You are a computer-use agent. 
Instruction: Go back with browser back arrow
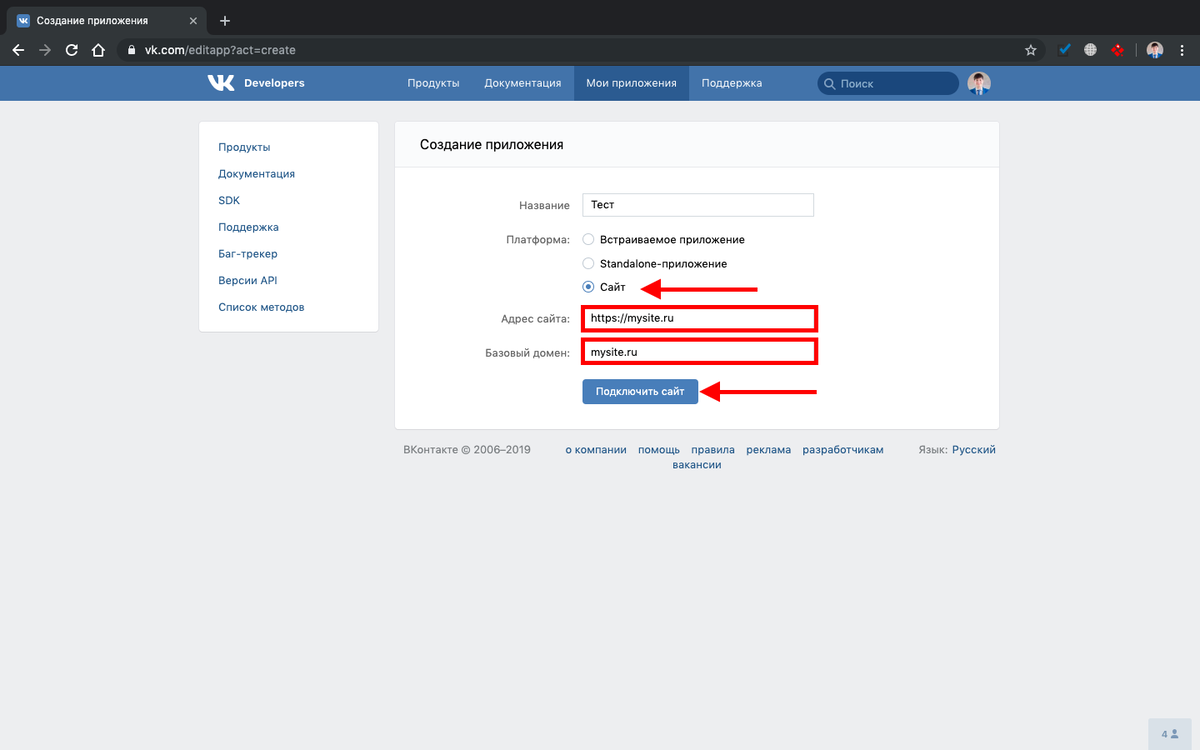click(x=18, y=49)
